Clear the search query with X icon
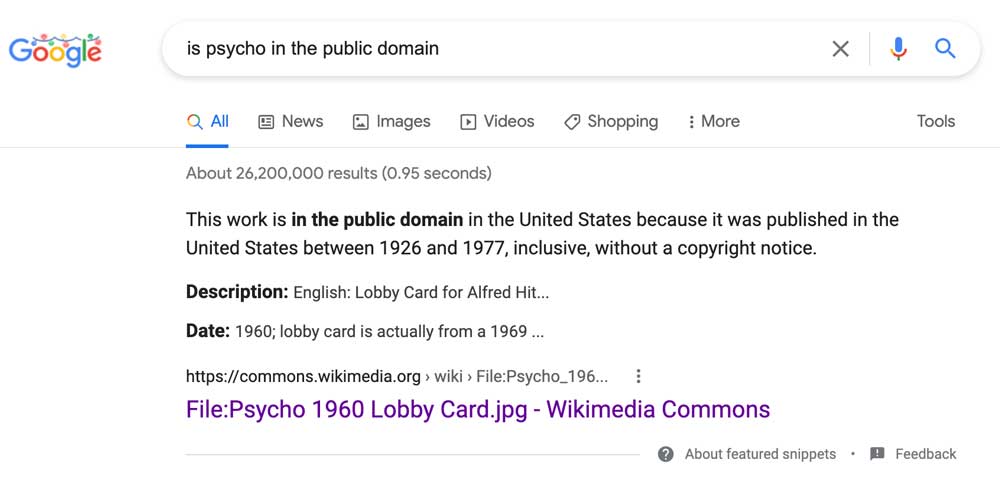1000x494 pixels. tap(841, 48)
